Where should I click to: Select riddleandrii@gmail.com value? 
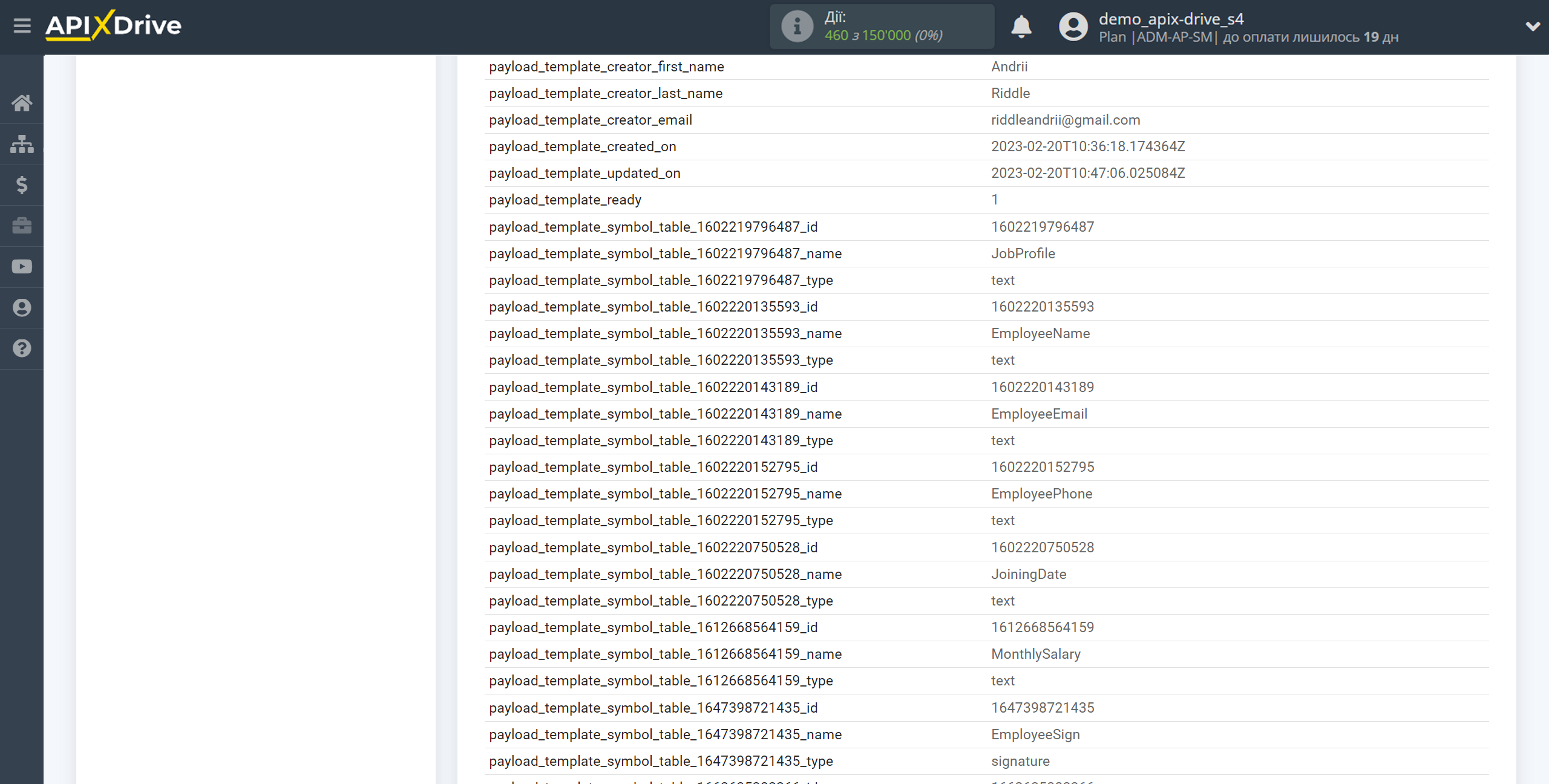[x=1066, y=120]
